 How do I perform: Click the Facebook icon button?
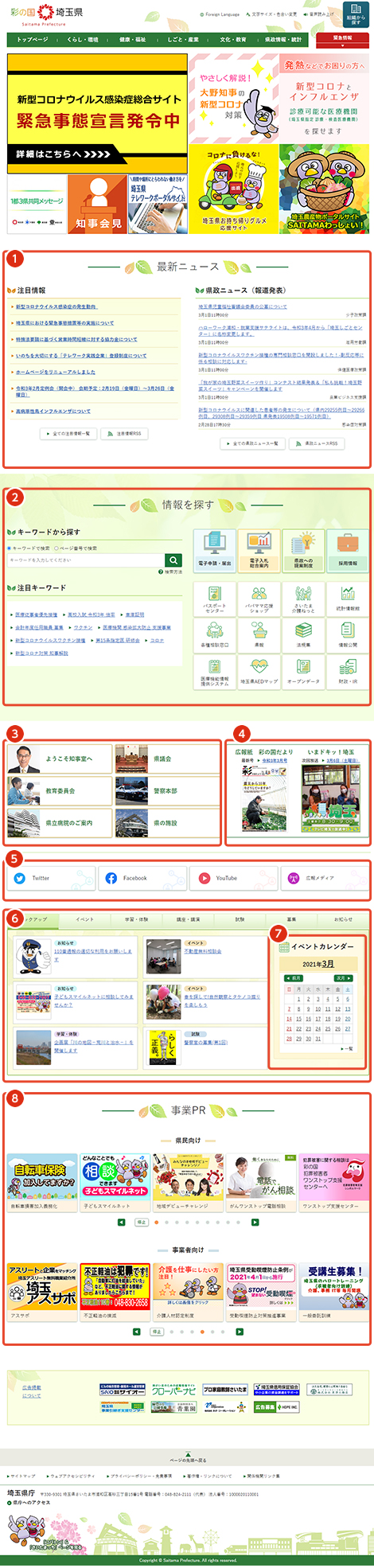pyautogui.click(x=143, y=878)
